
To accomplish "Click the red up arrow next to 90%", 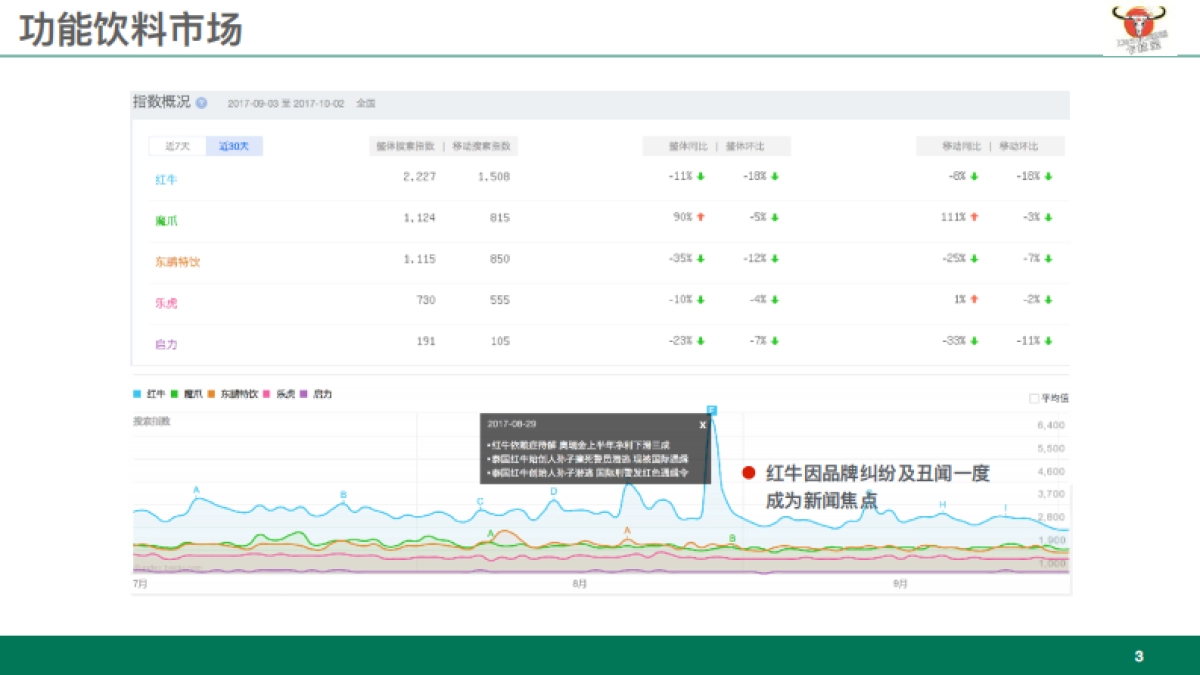I will [x=701, y=217].
